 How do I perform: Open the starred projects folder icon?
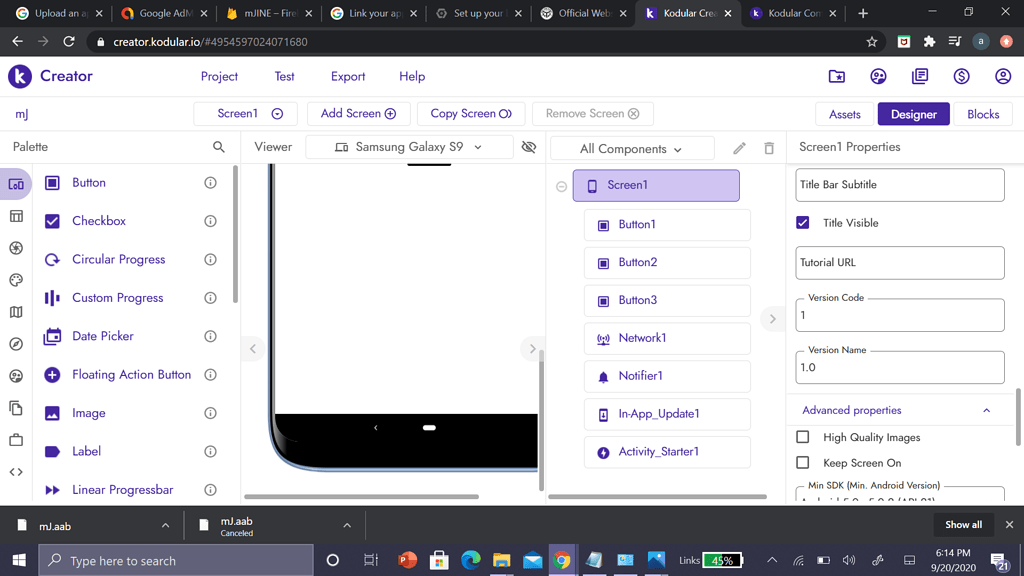[x=837, y=76]
